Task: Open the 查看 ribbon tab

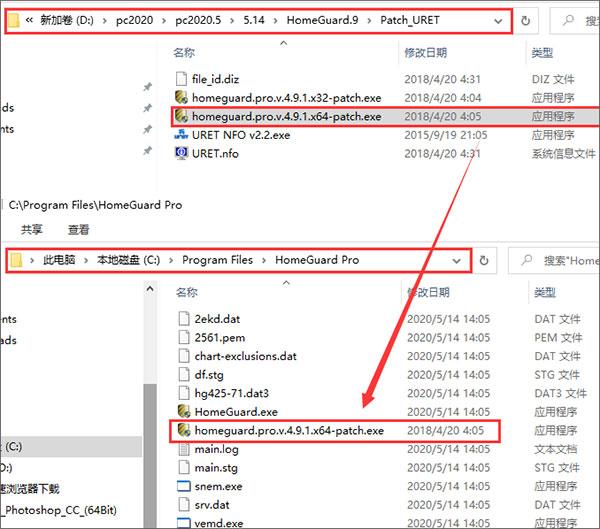Action: (x=78, y=230)
